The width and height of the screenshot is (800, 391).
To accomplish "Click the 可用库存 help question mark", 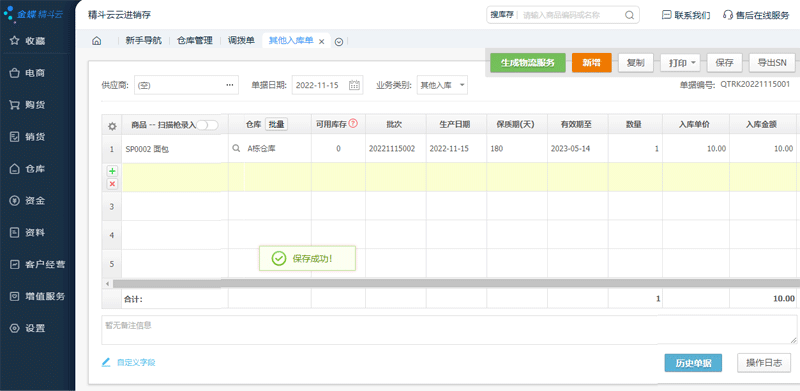I will click(x=353, y=123).
